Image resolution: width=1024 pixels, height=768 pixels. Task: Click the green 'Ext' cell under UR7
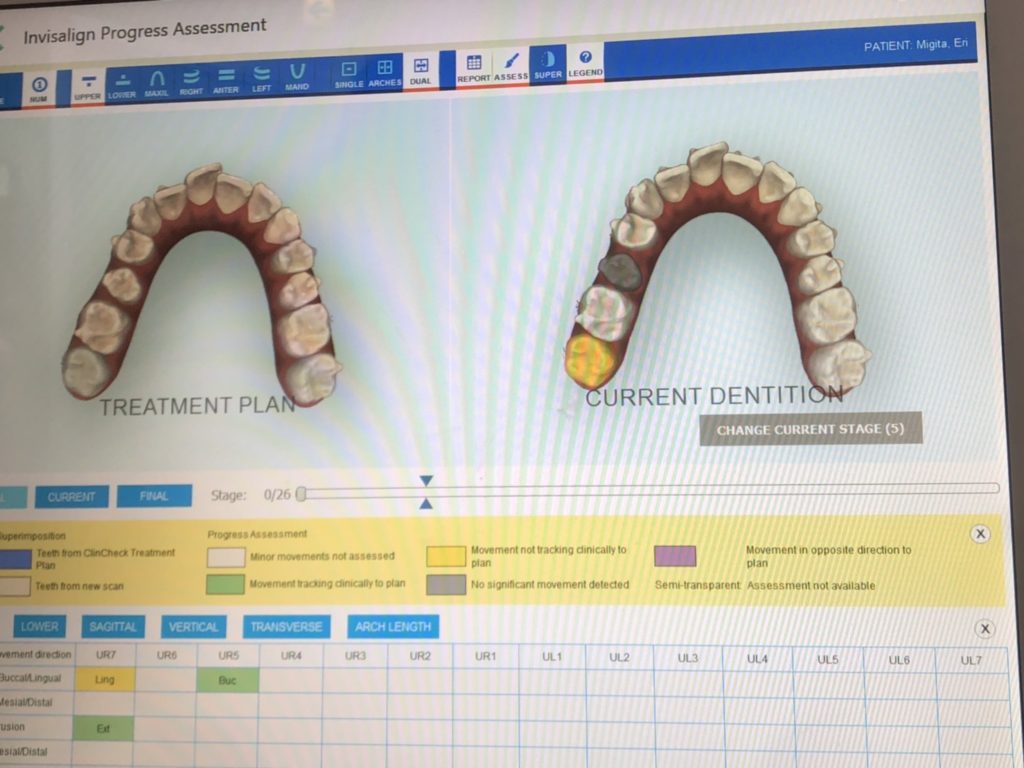pyautogui.click(x=104, y=728)
